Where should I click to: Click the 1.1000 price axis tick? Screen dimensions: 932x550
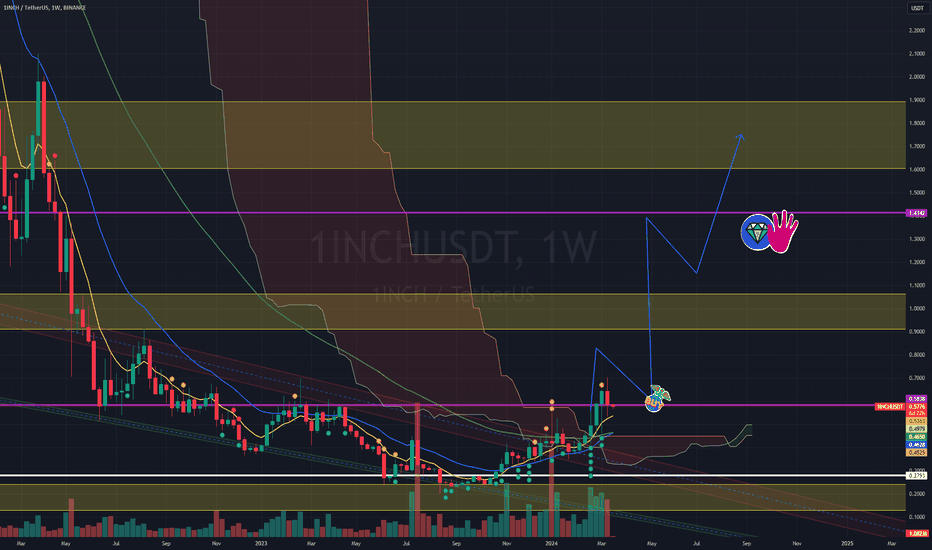pyautogui.click(x=917, y=285)
